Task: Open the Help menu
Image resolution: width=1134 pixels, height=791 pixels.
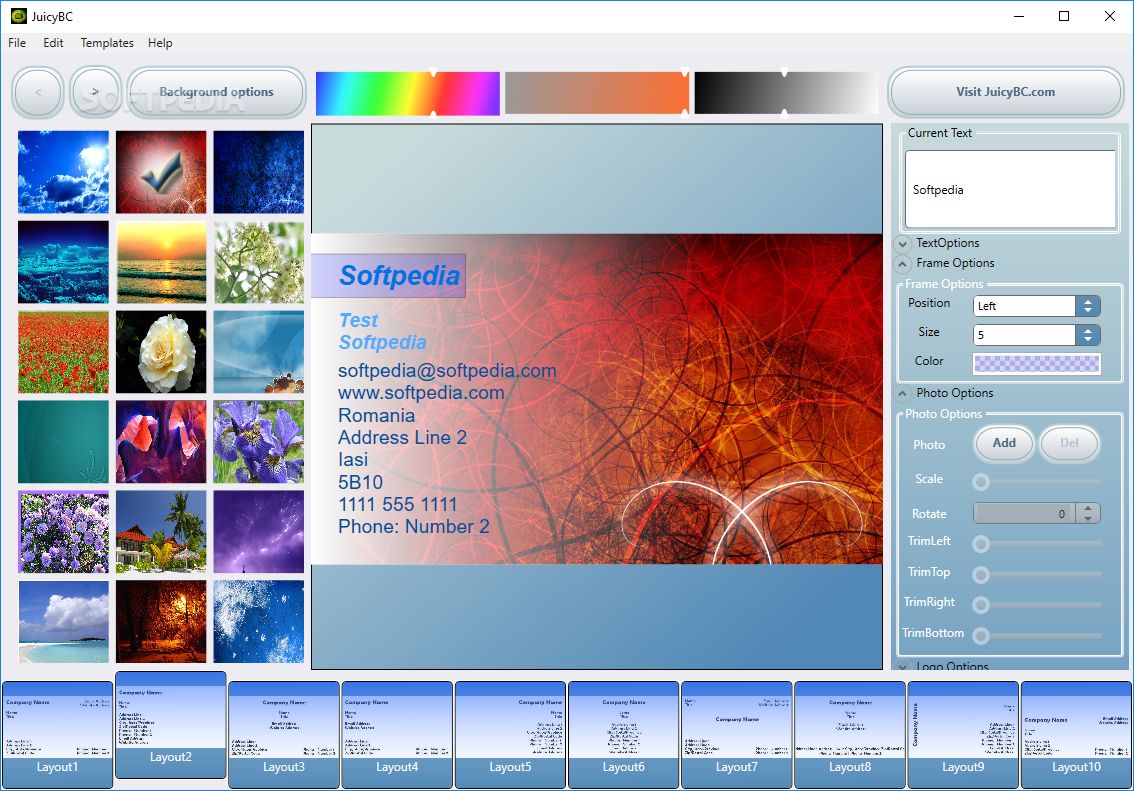Action: coord(160,43)
